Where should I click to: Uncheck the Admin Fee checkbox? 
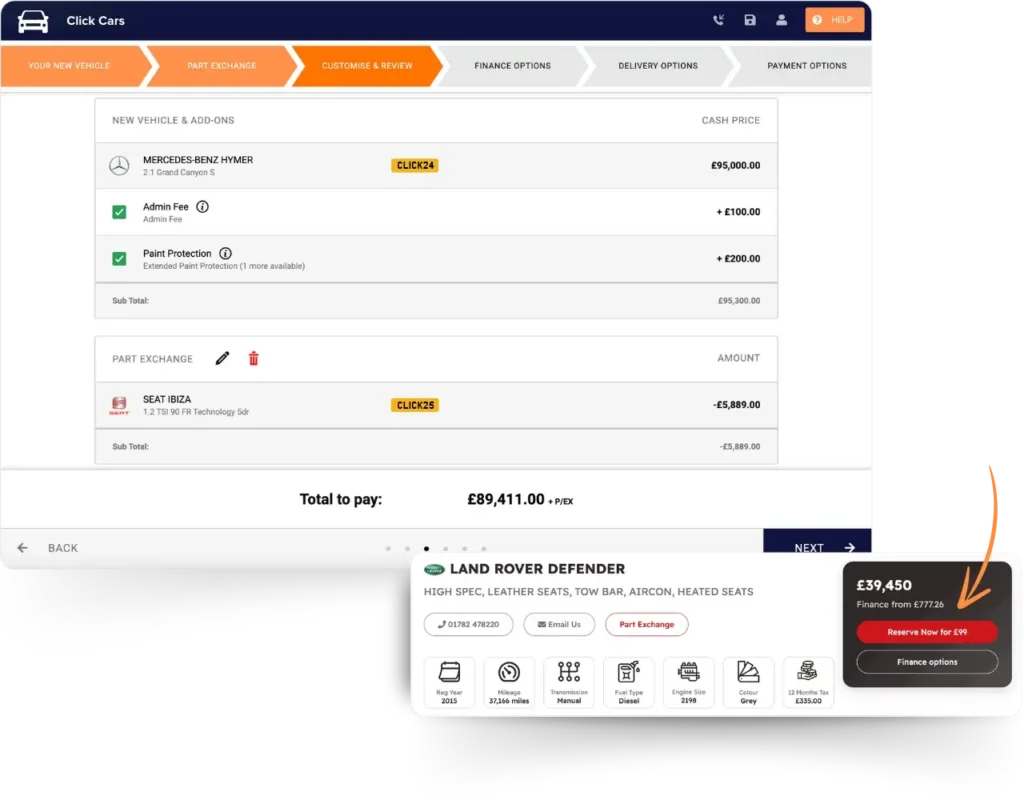[119, 212]
